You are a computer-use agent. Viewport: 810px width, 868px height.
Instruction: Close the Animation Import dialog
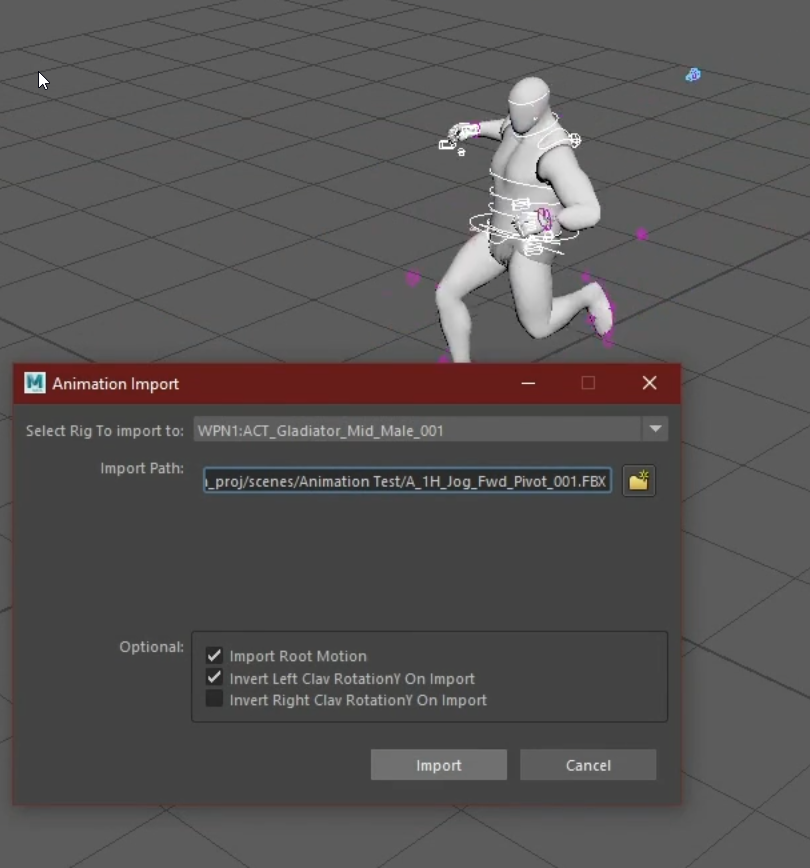tap(649, 383)
